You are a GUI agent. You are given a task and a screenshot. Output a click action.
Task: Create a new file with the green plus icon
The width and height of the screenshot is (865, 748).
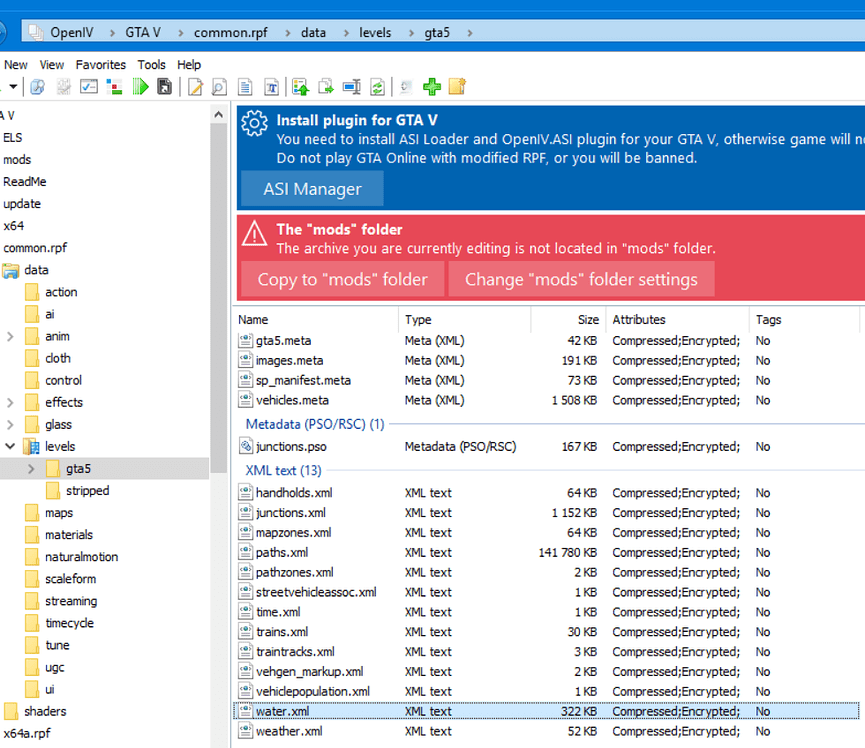[431, 87]
